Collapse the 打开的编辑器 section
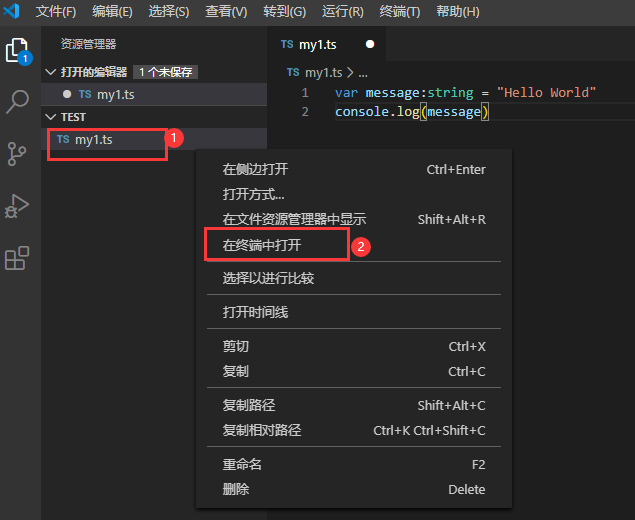The width and height of the screenshot is (635, 520). (x=51, y=72)
